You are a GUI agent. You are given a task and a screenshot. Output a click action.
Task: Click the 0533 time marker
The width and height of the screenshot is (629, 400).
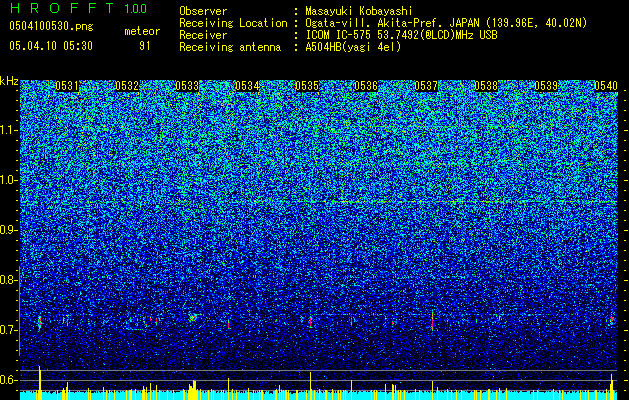187,86
